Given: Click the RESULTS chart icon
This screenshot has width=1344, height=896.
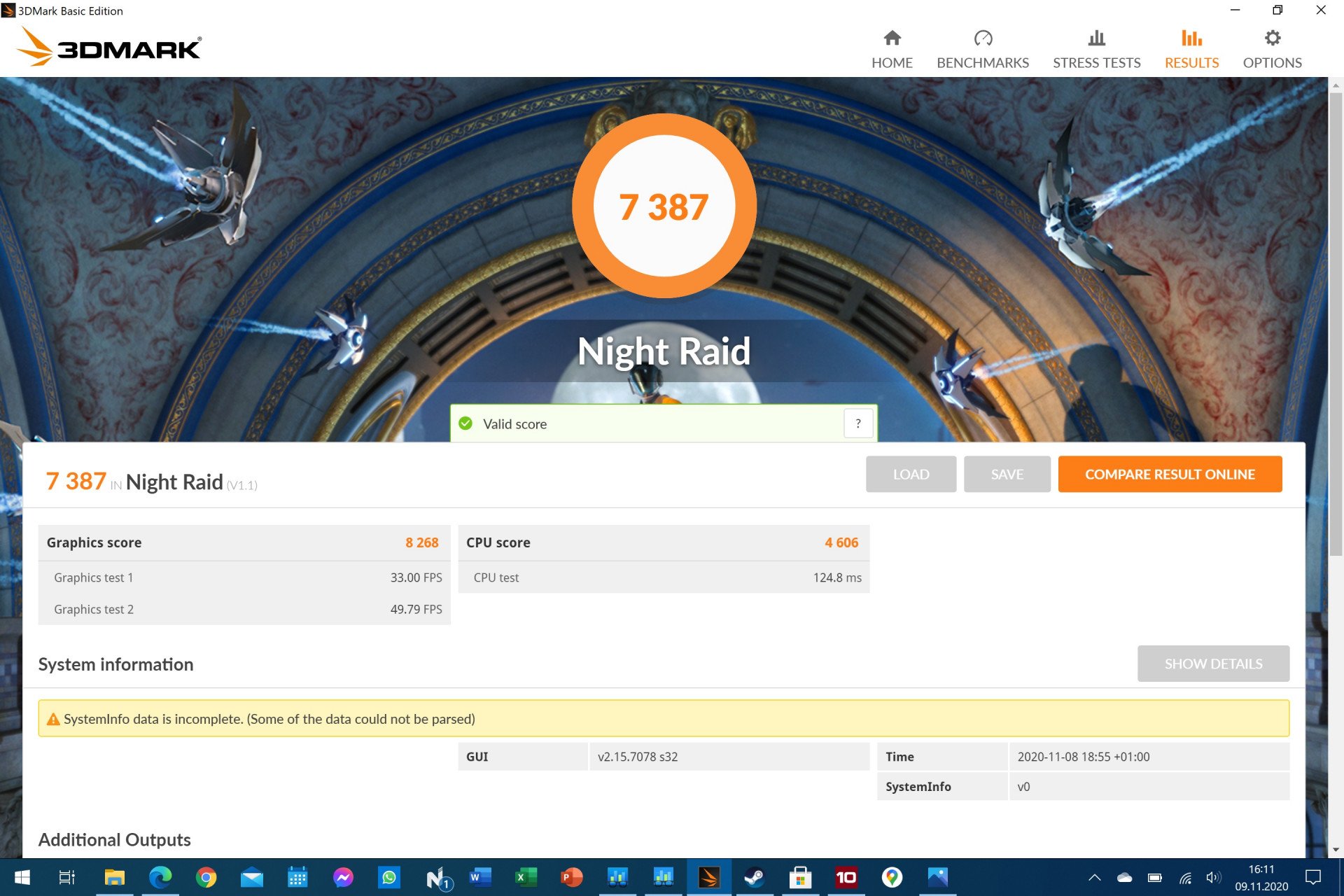Looking at the screenshot, I should [1191, 38].
